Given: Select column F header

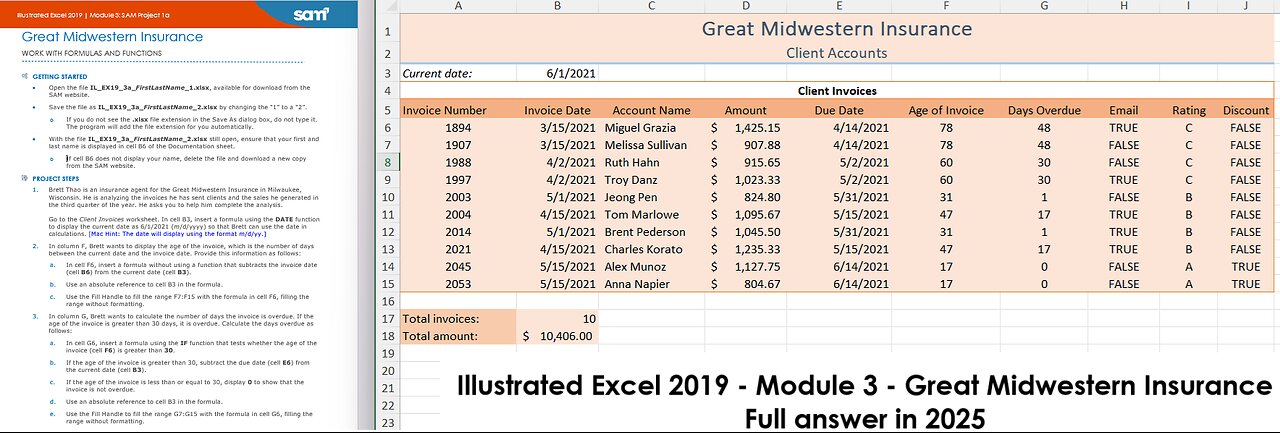Looking at the screenshot, I should [945, 6].
